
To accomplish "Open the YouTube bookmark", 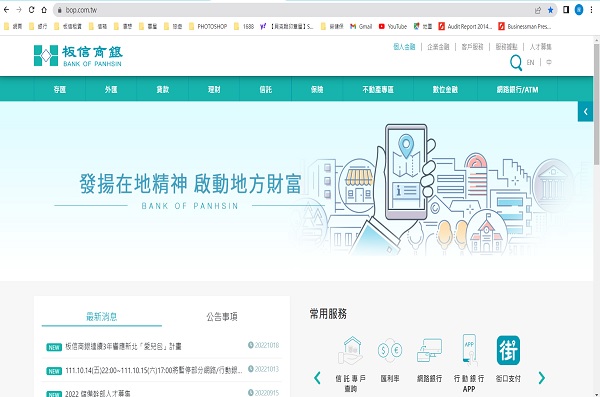I will coord(393,26).
